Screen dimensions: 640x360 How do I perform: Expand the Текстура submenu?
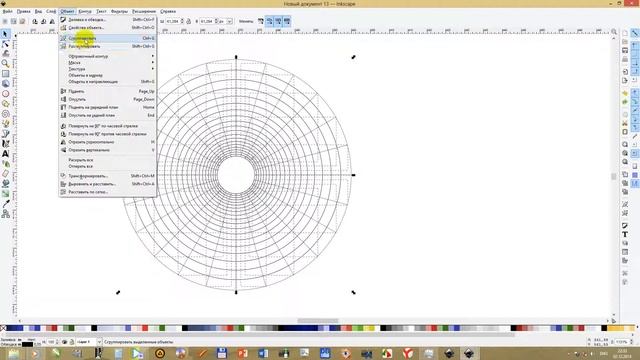108,69
